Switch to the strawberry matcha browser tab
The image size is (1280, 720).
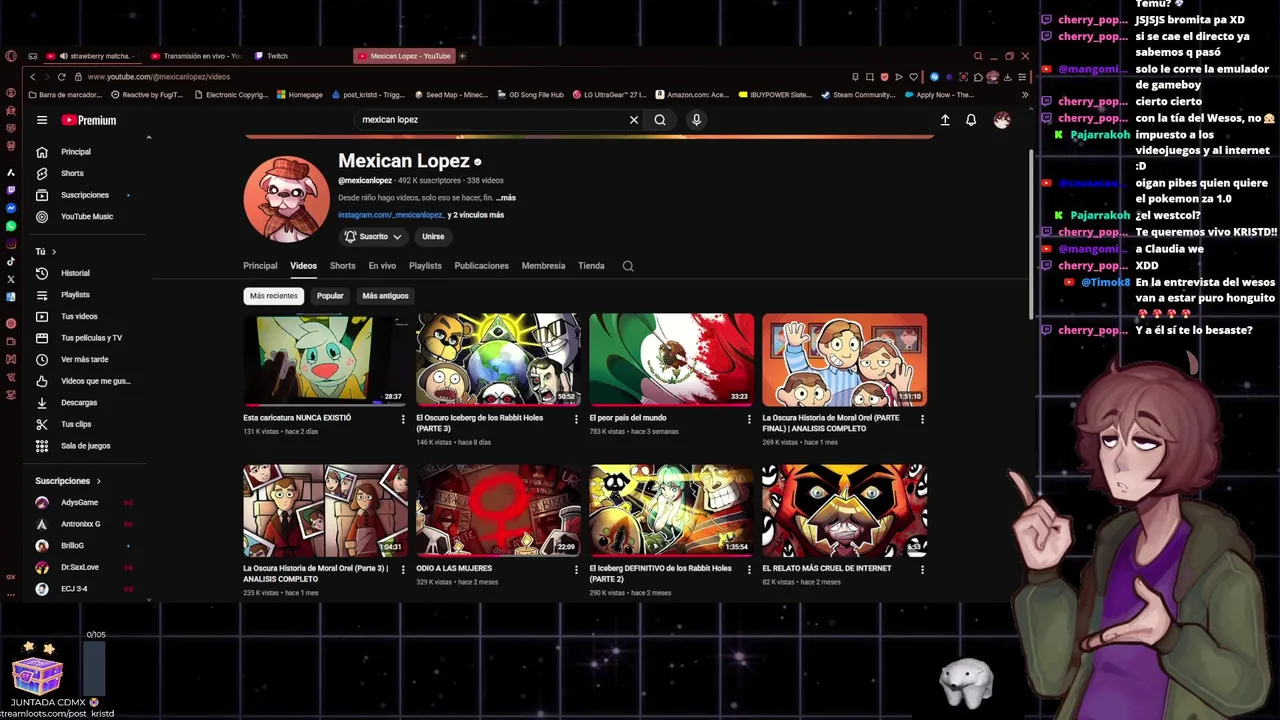[97, 56]
